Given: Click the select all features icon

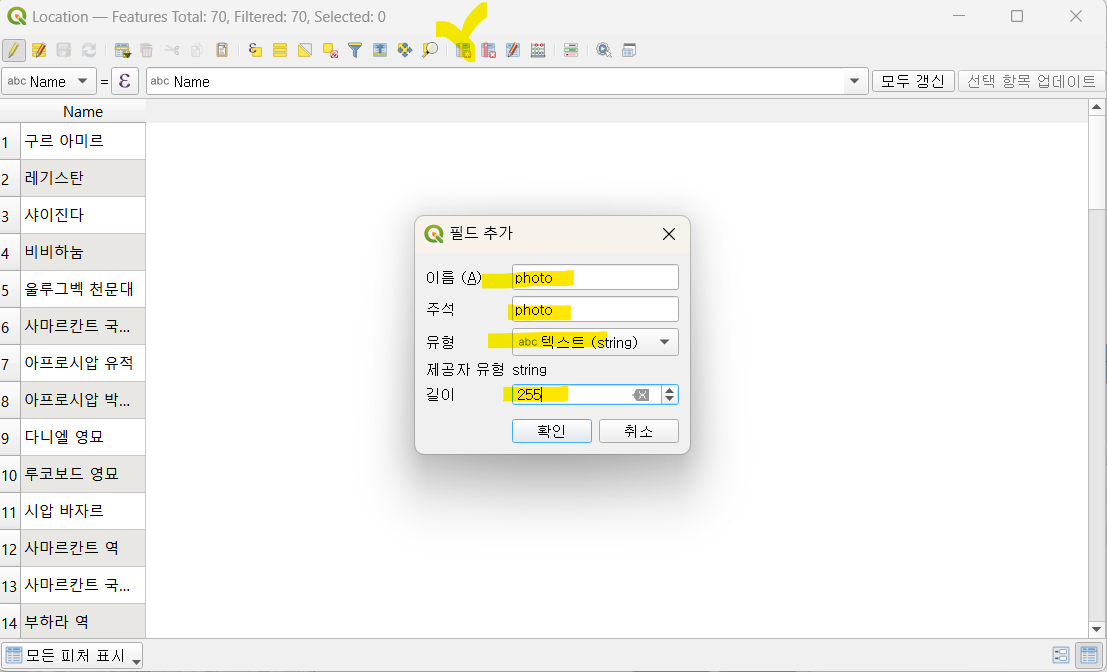Looking at the screenshot, I should pyautogui.click(x=280, y=50).
